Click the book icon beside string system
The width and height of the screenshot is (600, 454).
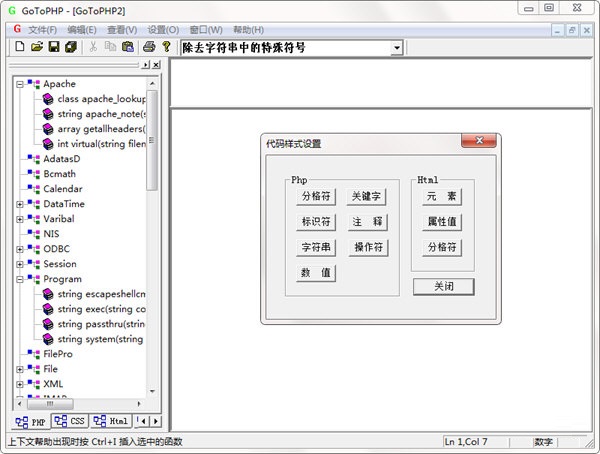[48, 339]
